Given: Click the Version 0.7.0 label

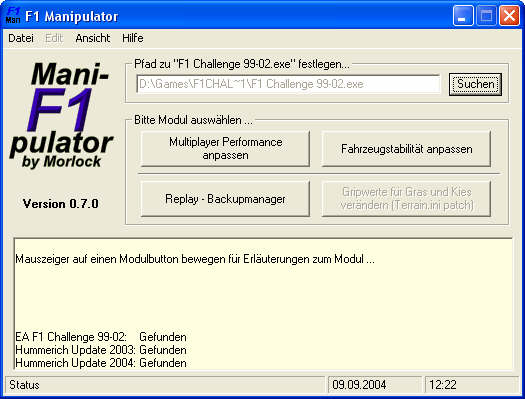Looking at the screenshot, I should [61, 204].
